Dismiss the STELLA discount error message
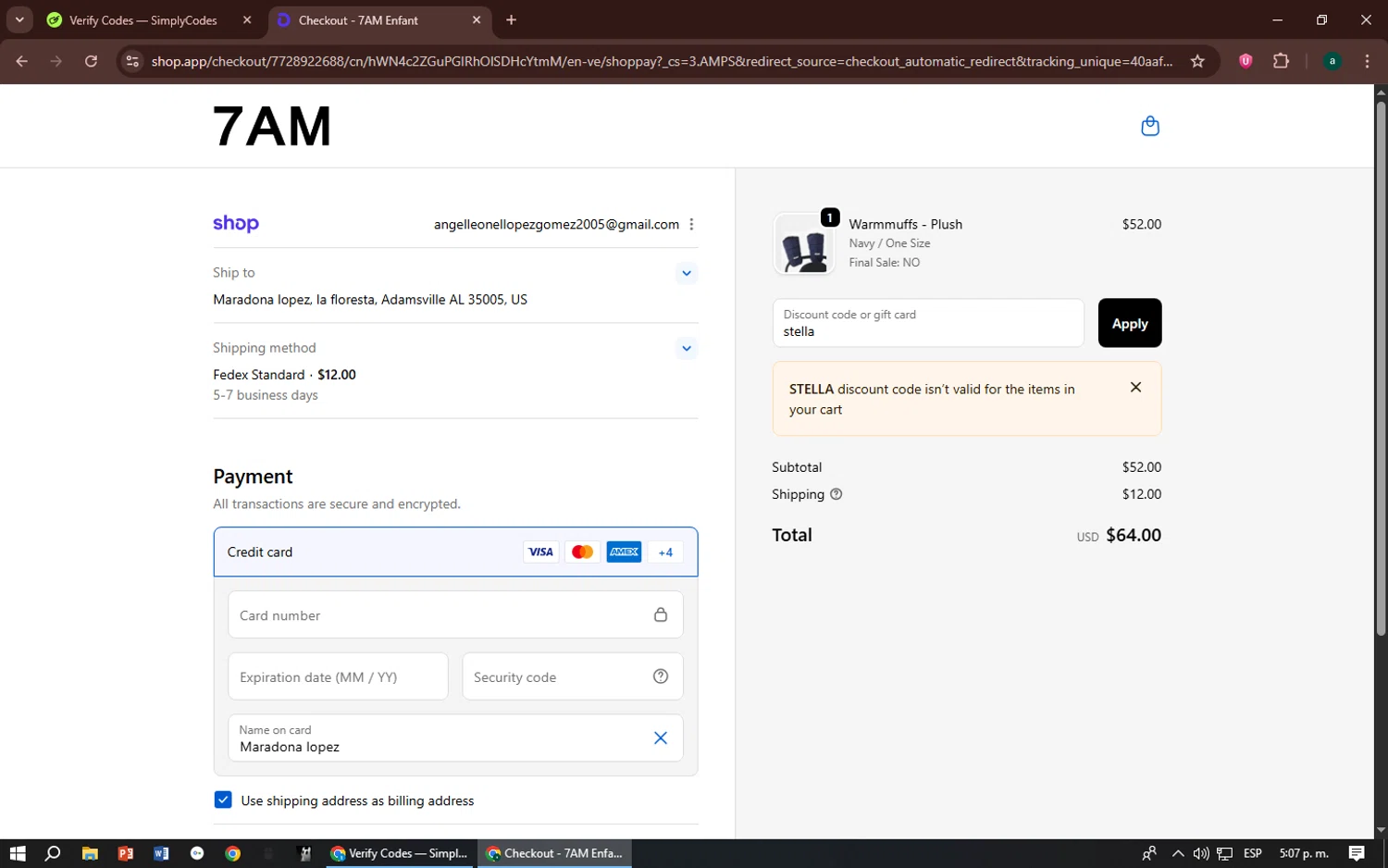Image resolution: width=1388 pixels, height=868 pixels. (x=1135, y=388)
